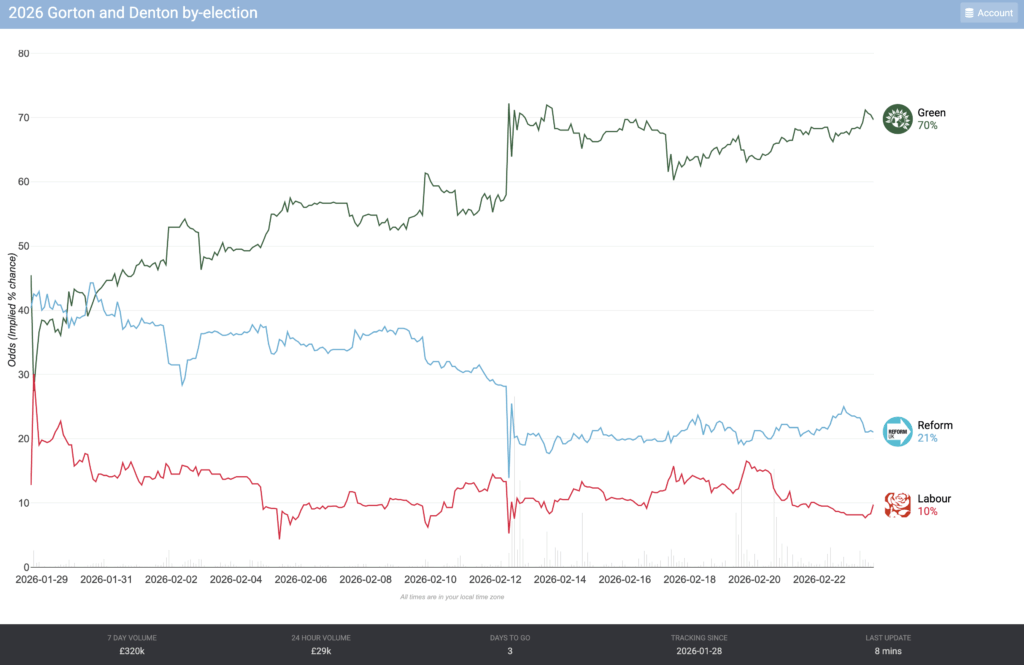The image size is (1024, 665).
Task: Select the Reform series name label
Action: (935, 426)
